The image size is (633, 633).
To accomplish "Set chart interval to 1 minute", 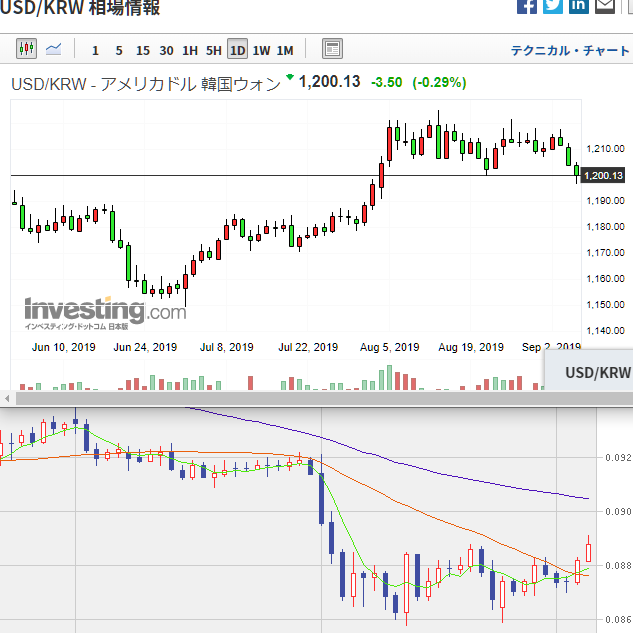I will click(95, 50).
